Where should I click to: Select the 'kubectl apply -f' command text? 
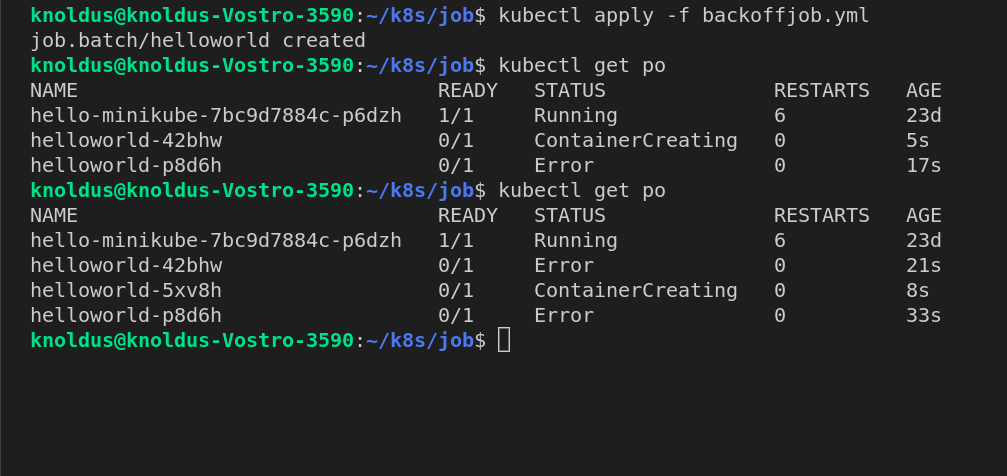click(594, 15)
